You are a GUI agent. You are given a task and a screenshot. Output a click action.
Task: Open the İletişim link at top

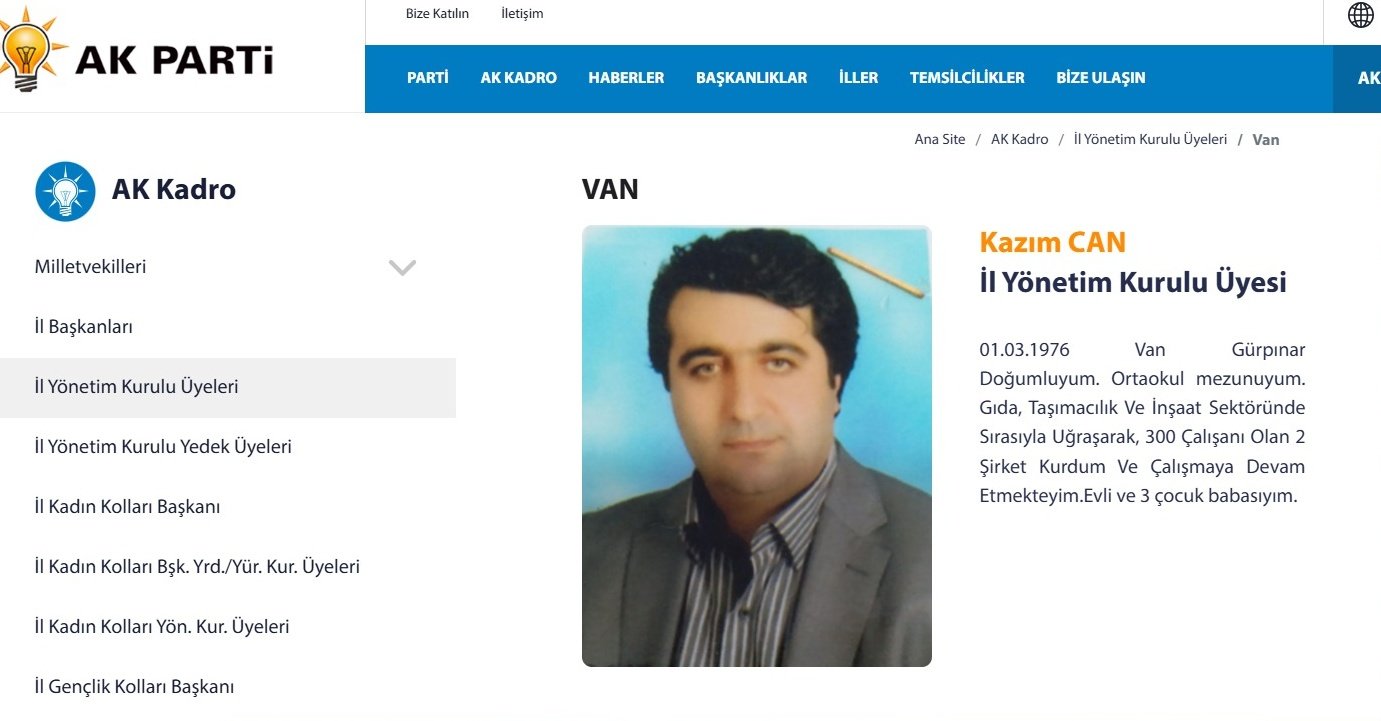522,14
